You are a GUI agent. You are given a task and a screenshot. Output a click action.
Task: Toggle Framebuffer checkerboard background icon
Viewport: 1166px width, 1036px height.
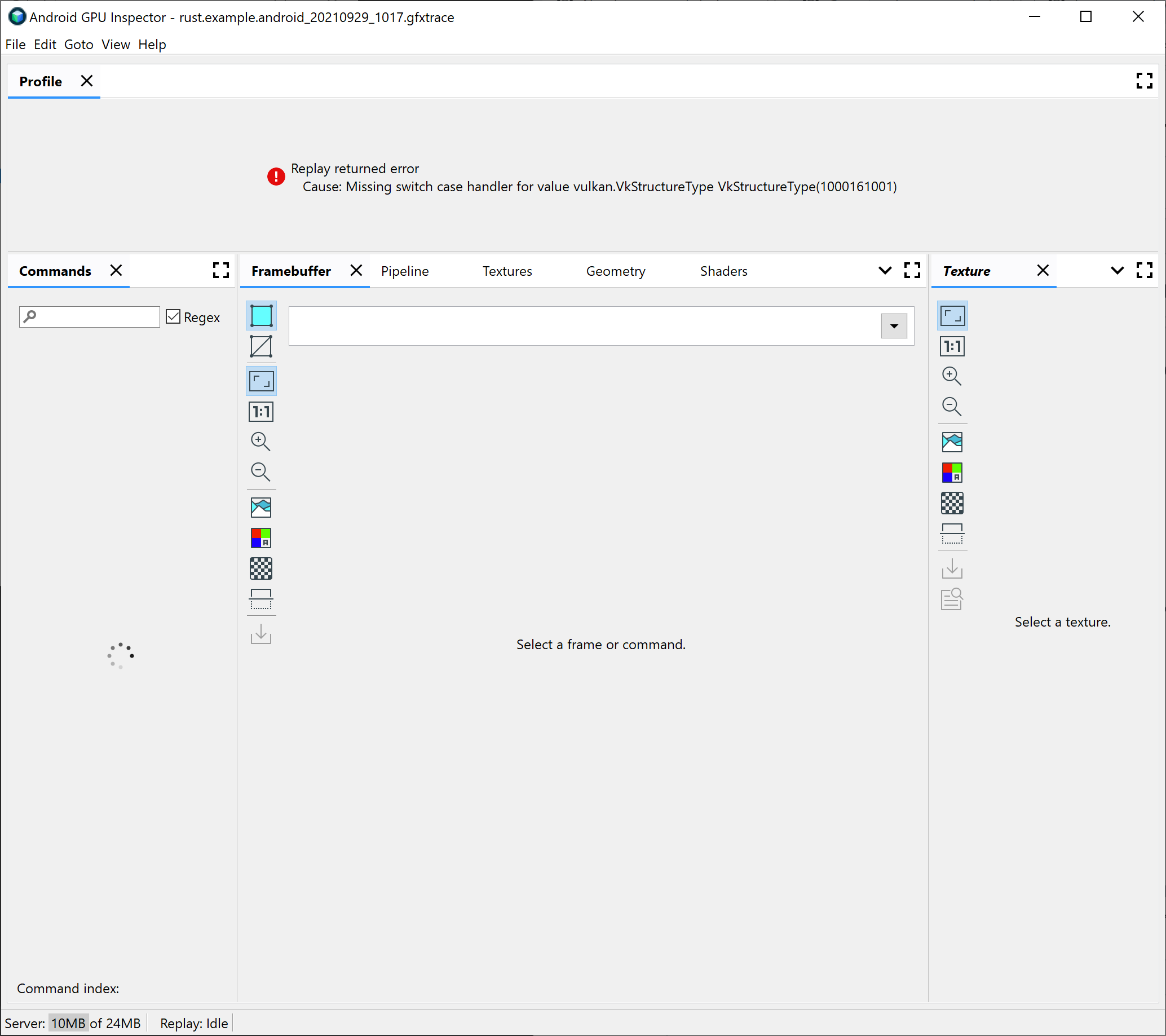pyautogui.click(x=261, y=568)
